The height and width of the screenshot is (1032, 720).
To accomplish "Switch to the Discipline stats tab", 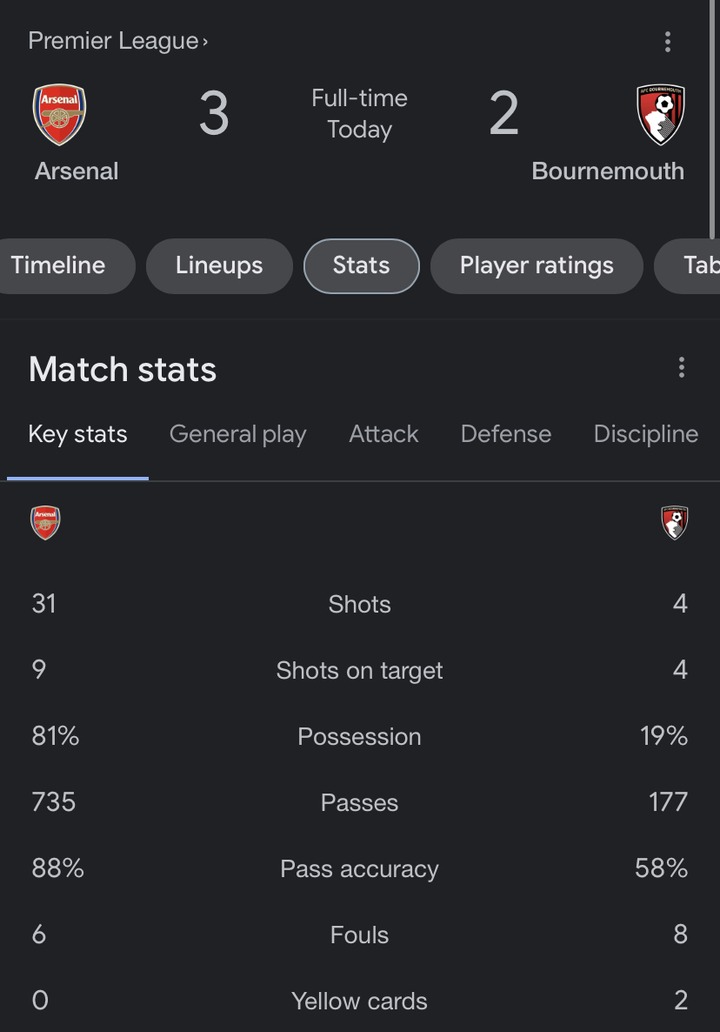I will (646, 434).
